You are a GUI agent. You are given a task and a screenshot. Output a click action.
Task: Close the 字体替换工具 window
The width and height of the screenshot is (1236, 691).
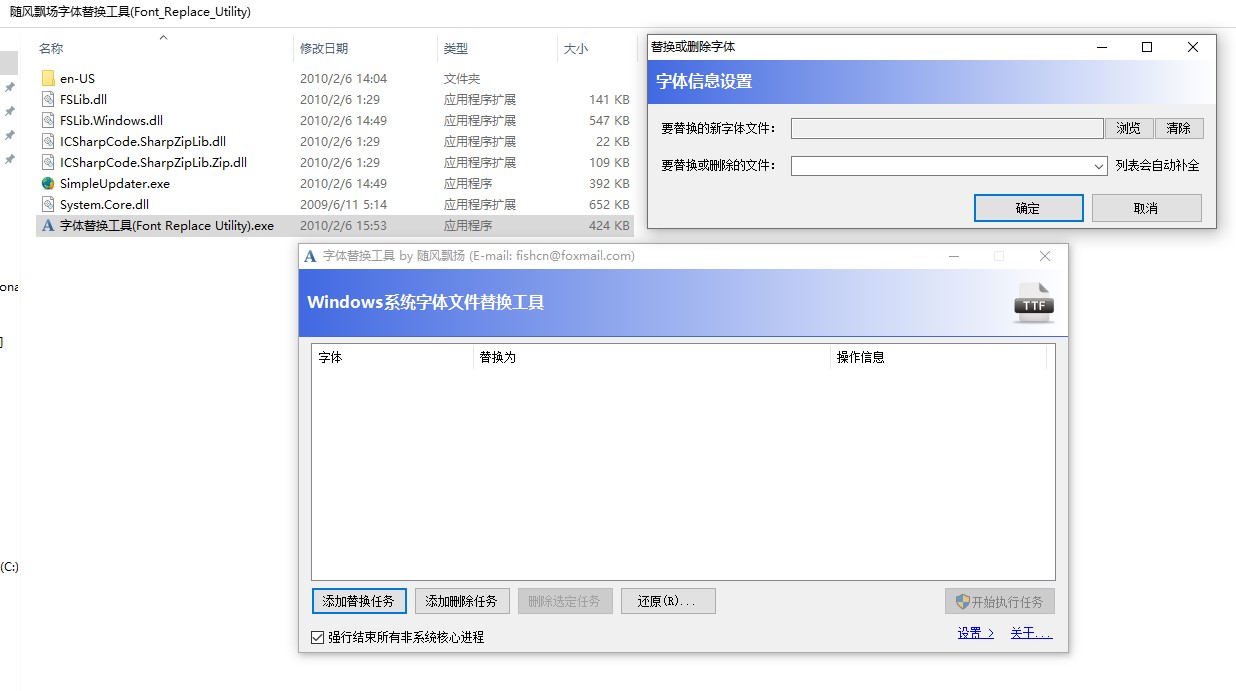coord(1045,256)
